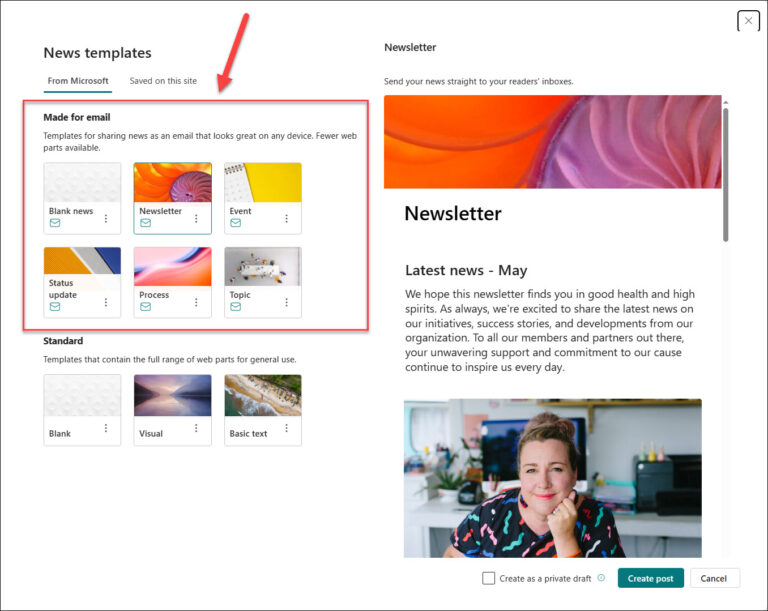
Task: Open more options for Status update template
Action: [106, 302]
